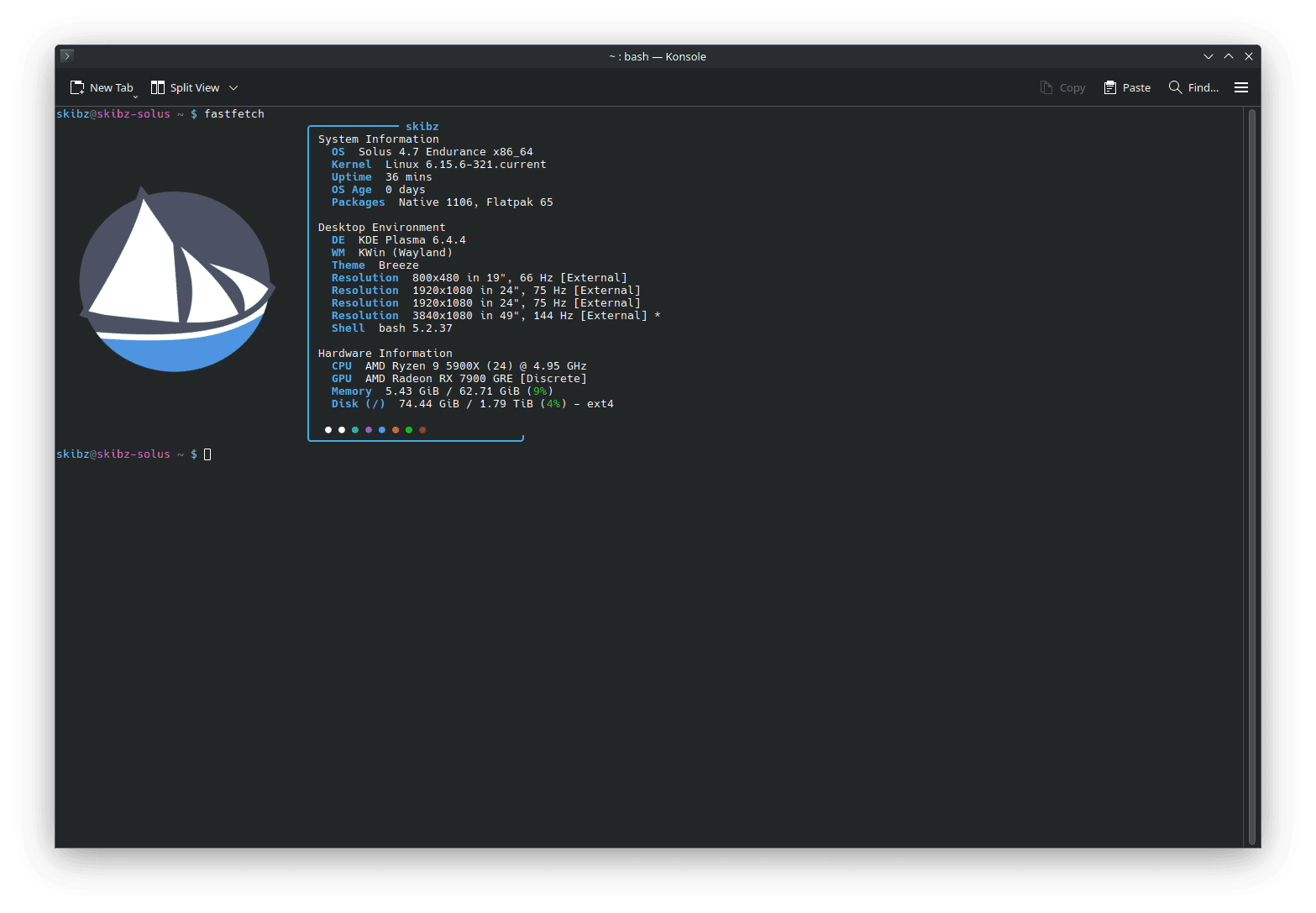1316x913 pixels.
Task: Click the "System Information" heading
Action: (379, 139)
